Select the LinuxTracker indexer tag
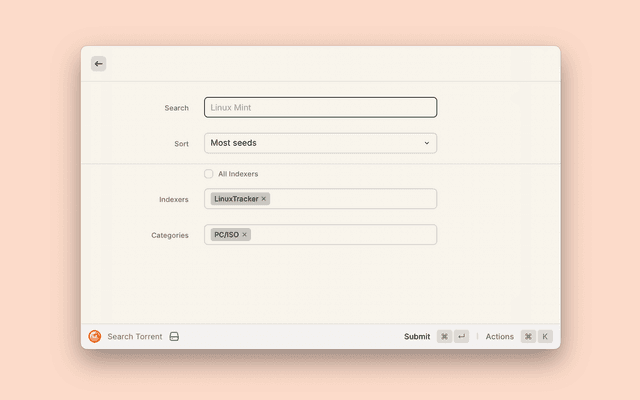Viewport: 640px width, 400px height. click(x=236, y=199)
